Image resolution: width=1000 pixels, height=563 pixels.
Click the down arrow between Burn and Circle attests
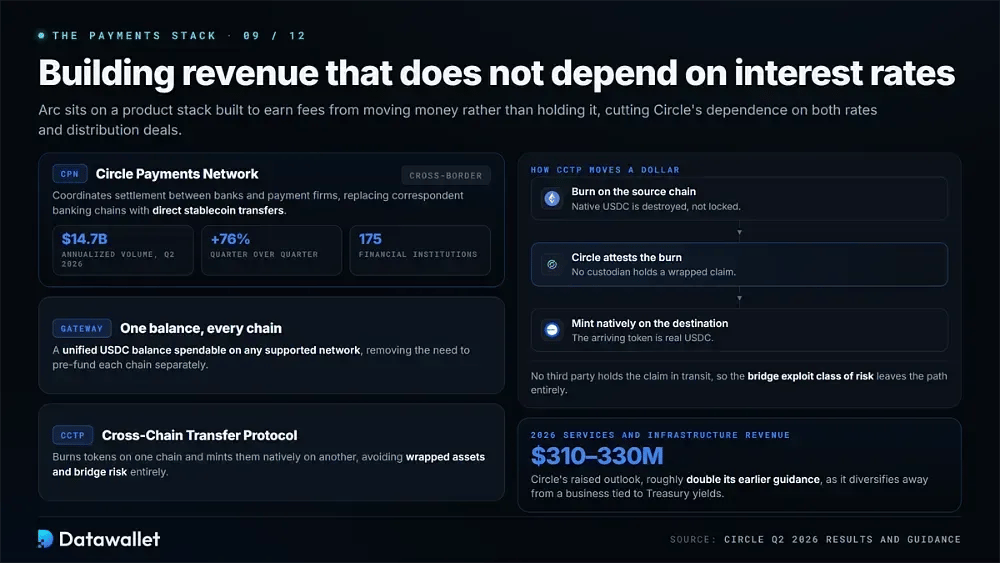[739, 232]
